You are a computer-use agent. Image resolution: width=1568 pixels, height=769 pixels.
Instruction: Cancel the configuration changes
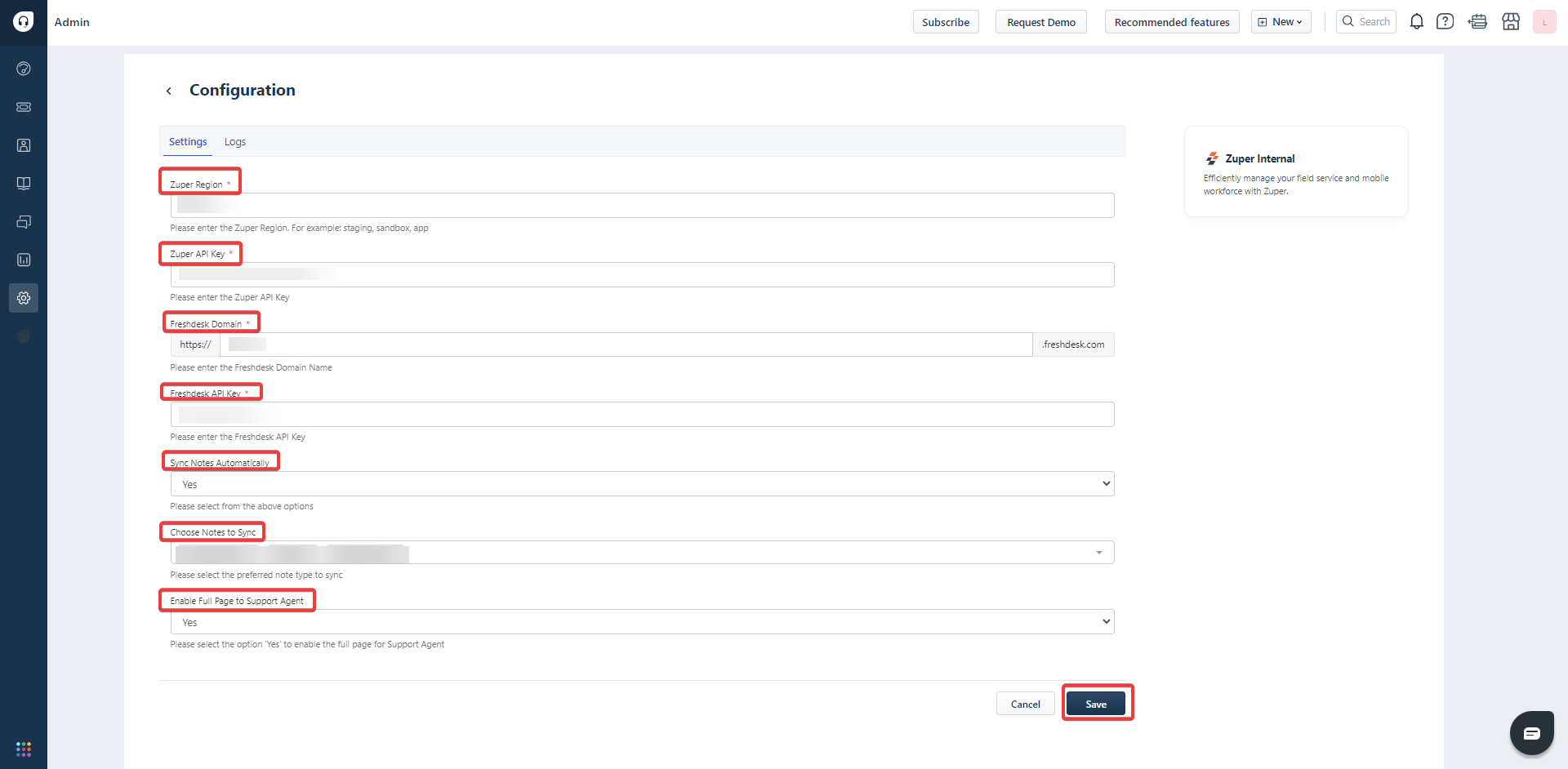[x=1026, y=704]
